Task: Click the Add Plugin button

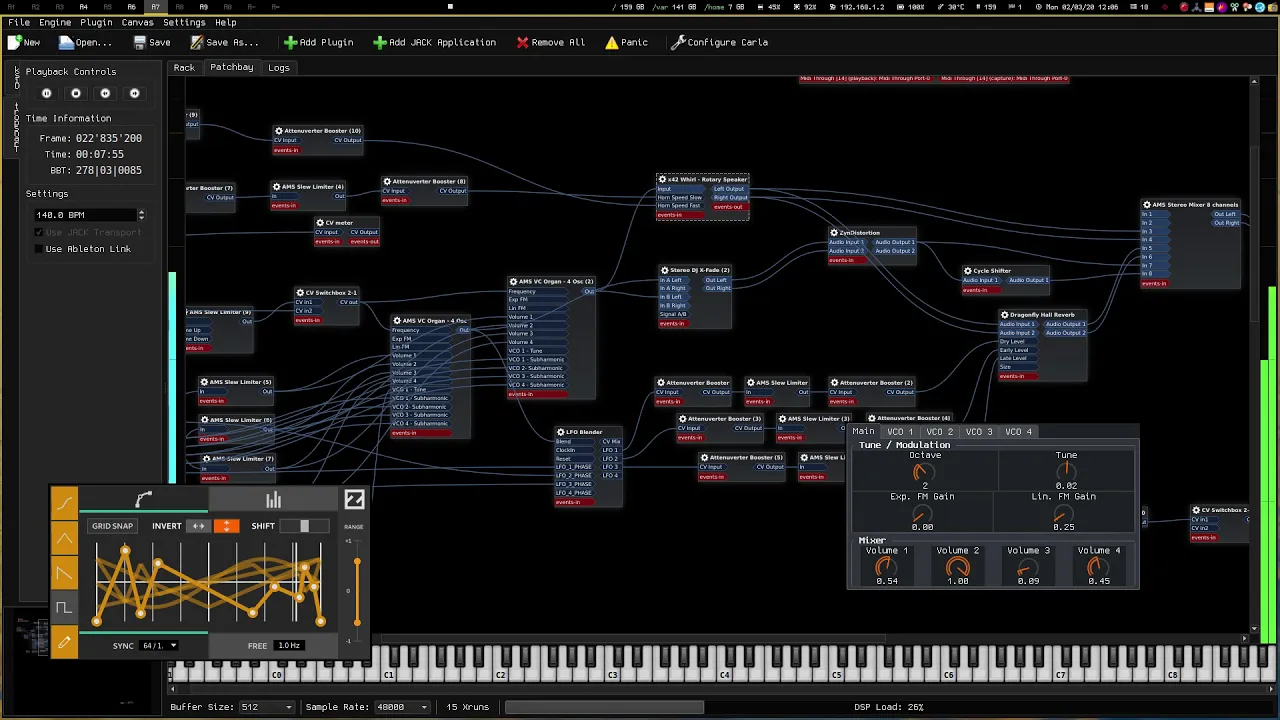Action: coord(318,42)
